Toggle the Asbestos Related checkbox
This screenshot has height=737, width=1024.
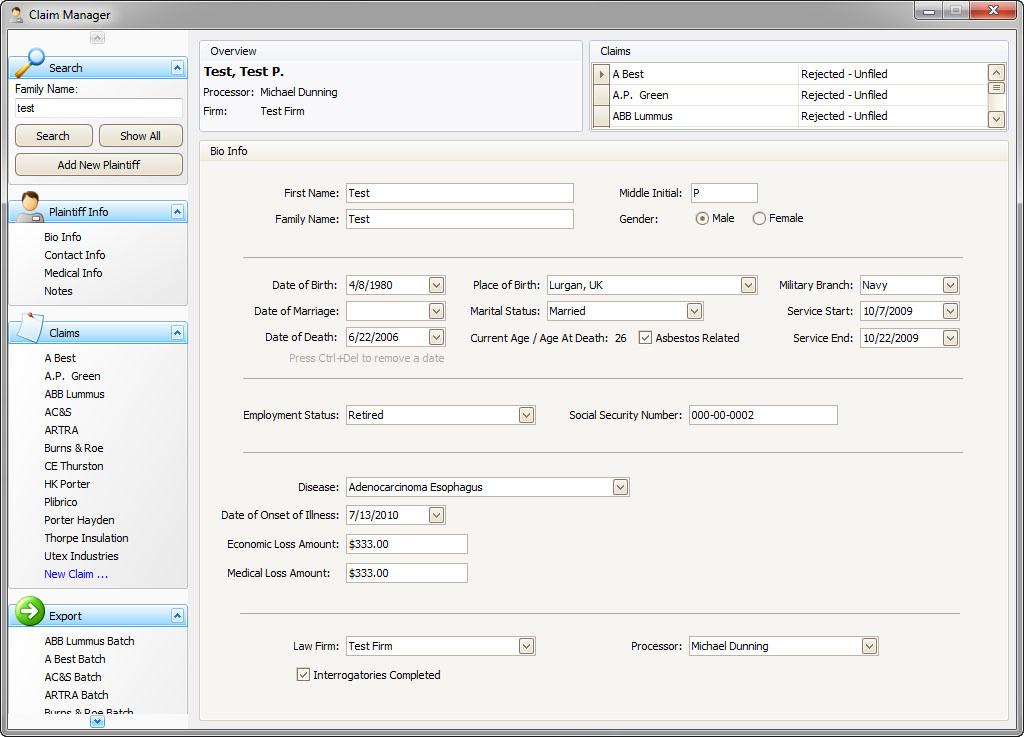[645, 338]
